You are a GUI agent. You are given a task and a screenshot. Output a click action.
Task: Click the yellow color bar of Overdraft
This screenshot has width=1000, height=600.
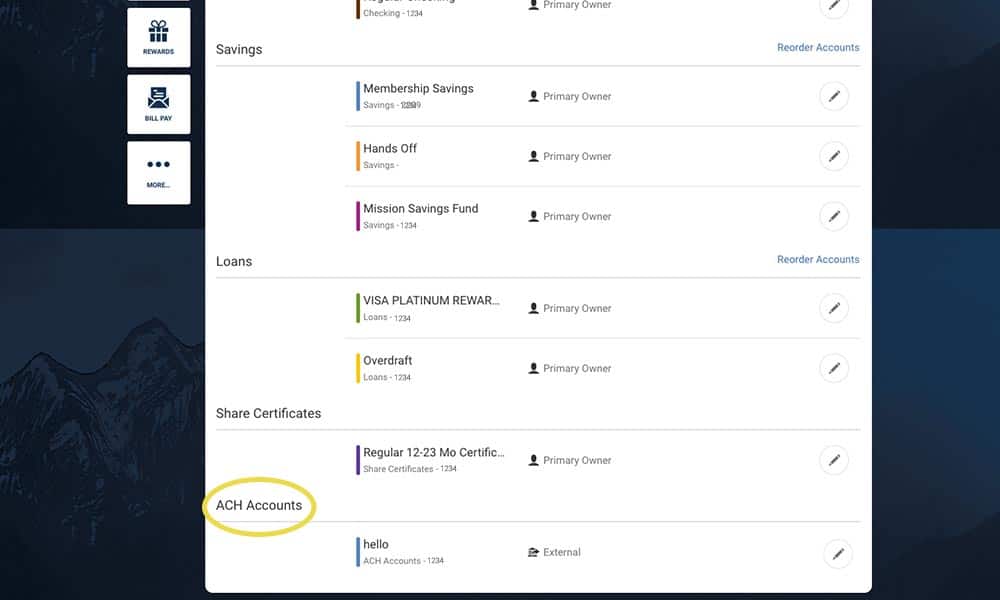tap(358, 368)
